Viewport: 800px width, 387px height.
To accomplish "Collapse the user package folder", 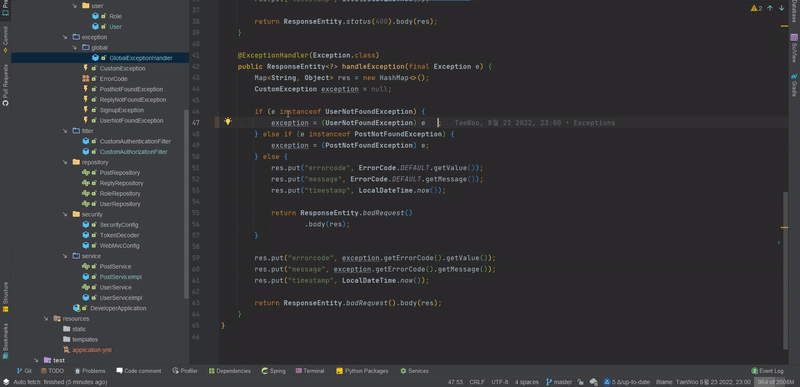I will [x=74, y=6].
